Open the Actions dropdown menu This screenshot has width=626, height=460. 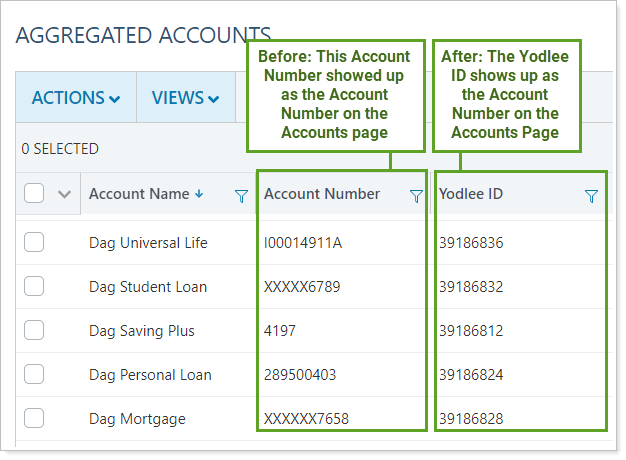click(76, 98)
